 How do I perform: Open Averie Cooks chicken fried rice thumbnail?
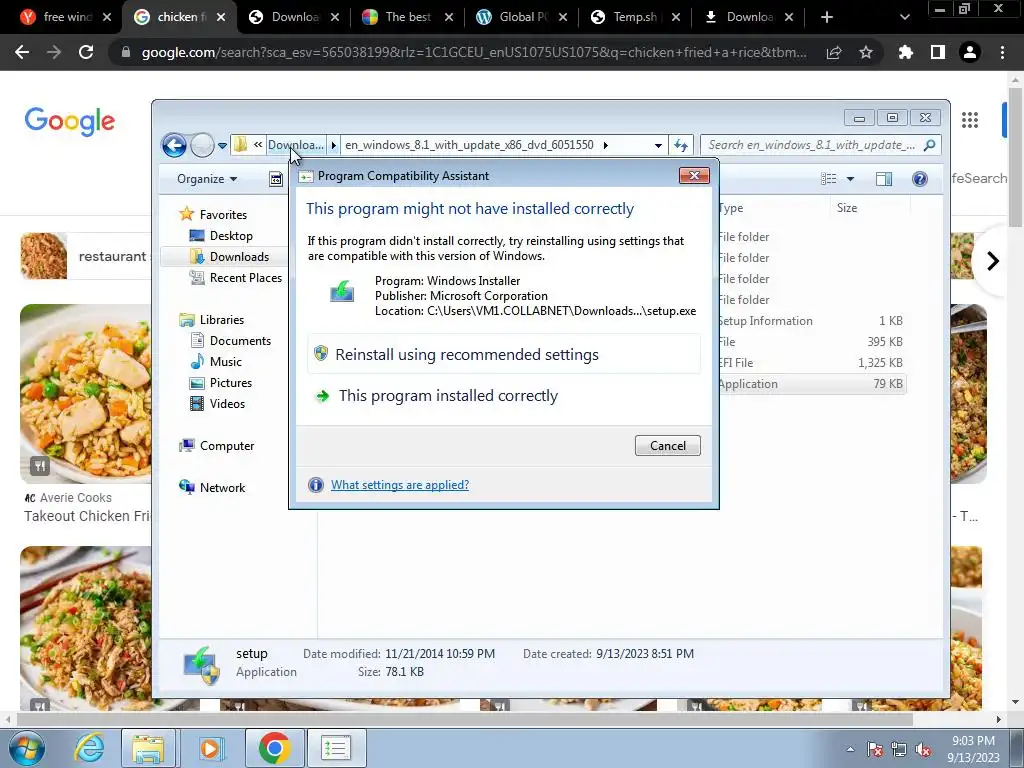86,394
